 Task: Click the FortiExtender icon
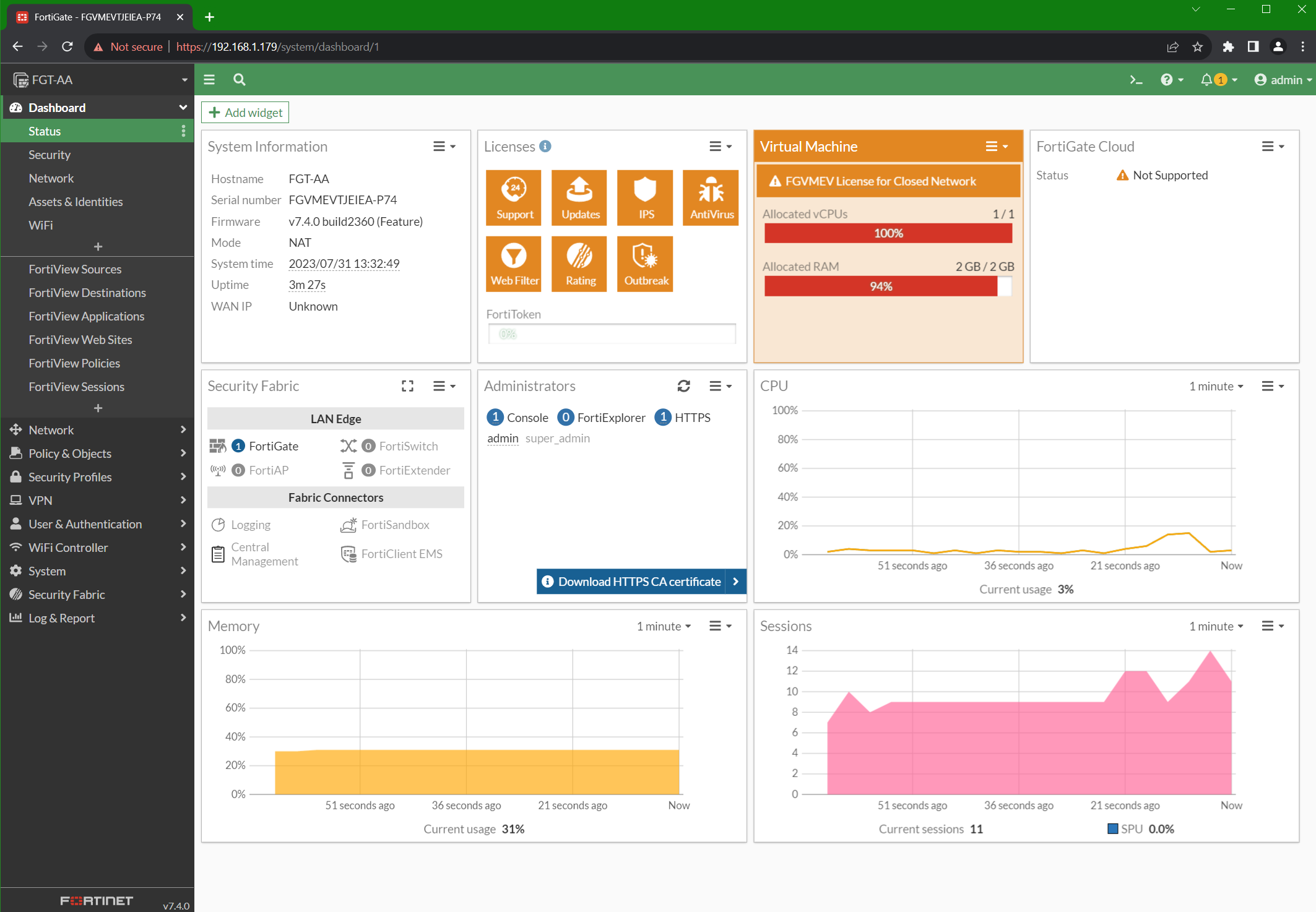tap(348, 470)
